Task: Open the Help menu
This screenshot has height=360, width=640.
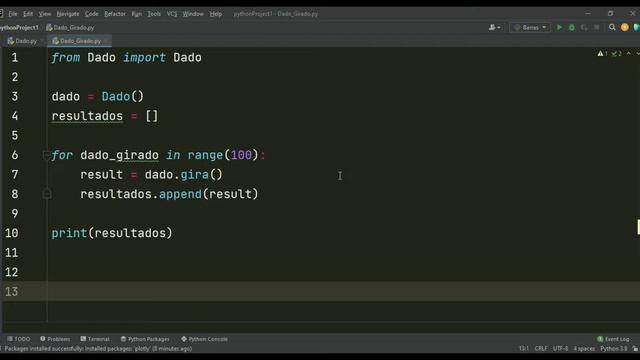Action: pos(216,14)
